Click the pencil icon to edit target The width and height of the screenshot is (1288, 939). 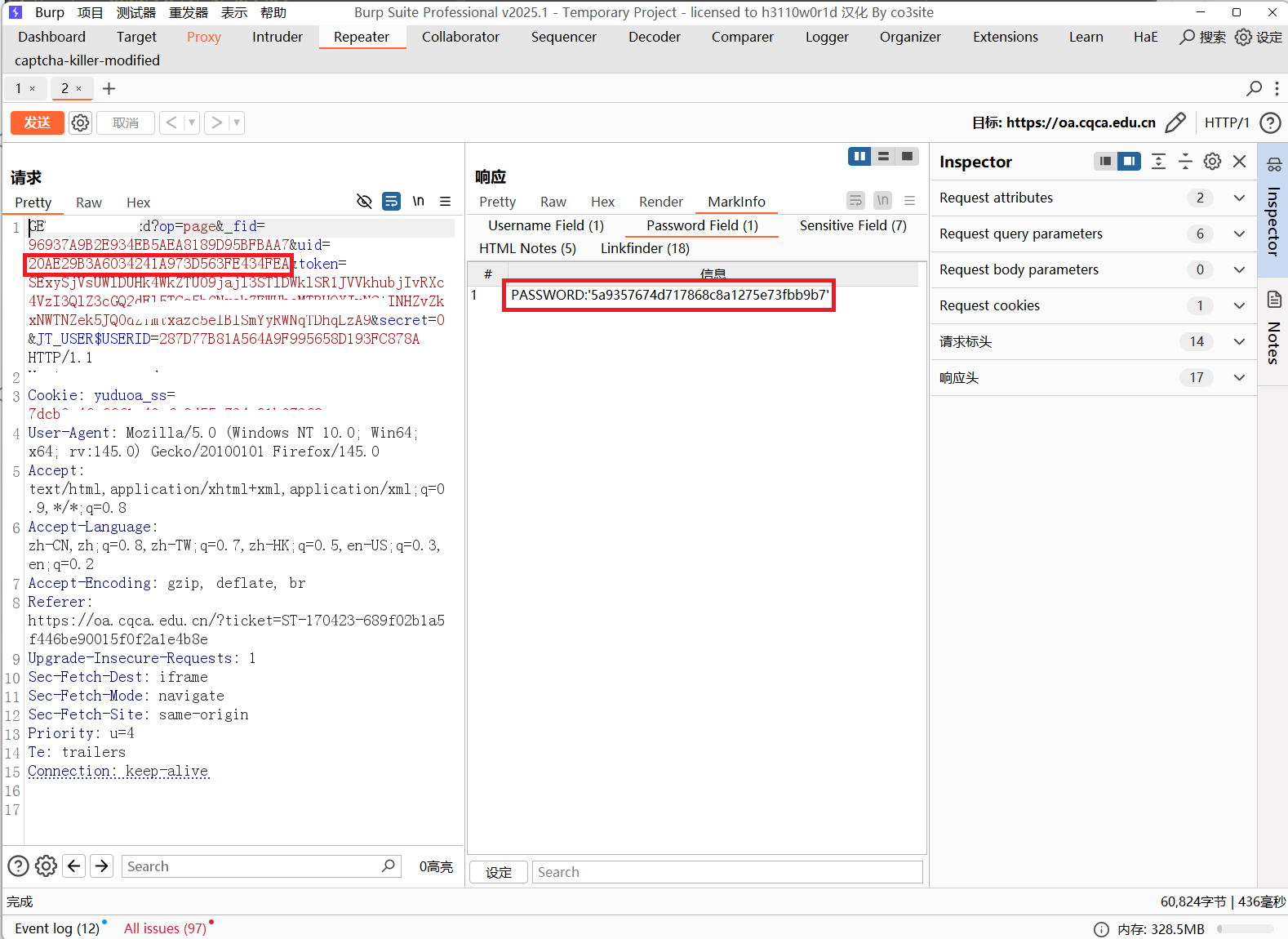[x=1175, y=122]
